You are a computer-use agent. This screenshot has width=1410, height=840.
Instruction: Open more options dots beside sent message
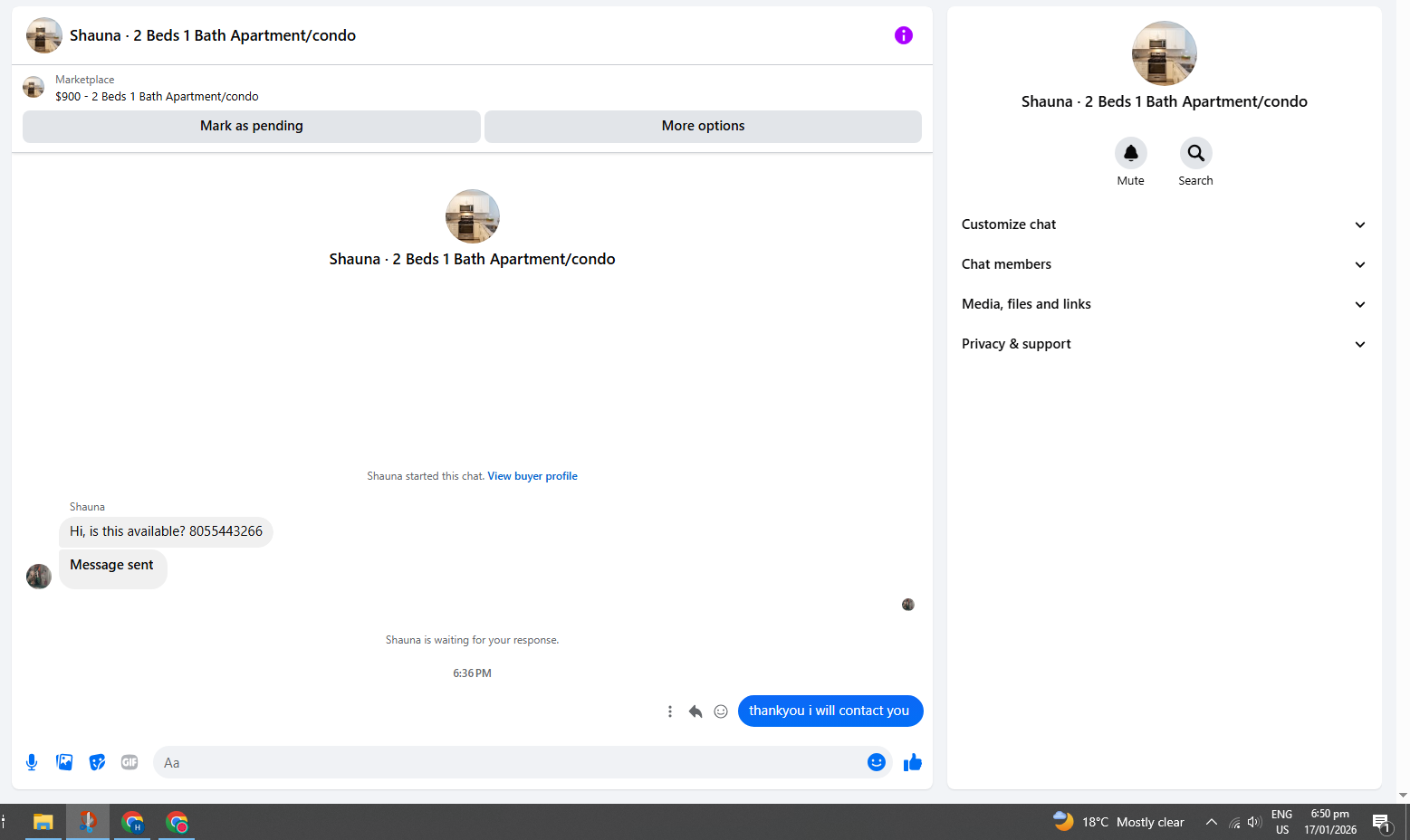(x=670, y=711)
